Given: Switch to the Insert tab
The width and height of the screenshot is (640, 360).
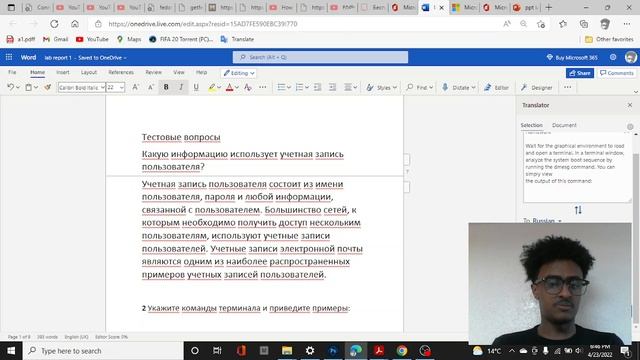Looking at the screenshot, I should coord(62,72).
